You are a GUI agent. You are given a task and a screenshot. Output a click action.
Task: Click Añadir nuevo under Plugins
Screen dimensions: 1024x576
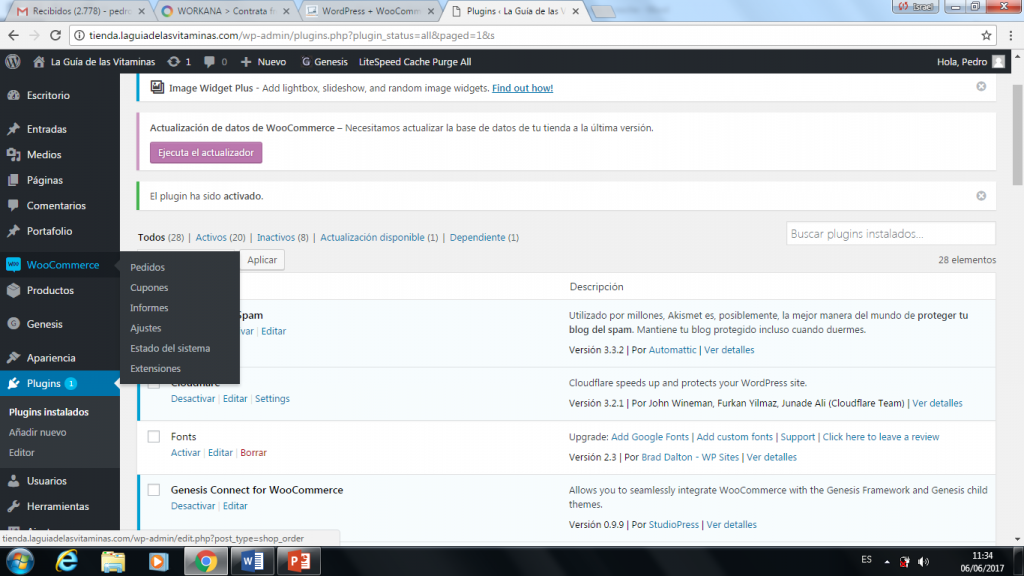tap(37, 432)
